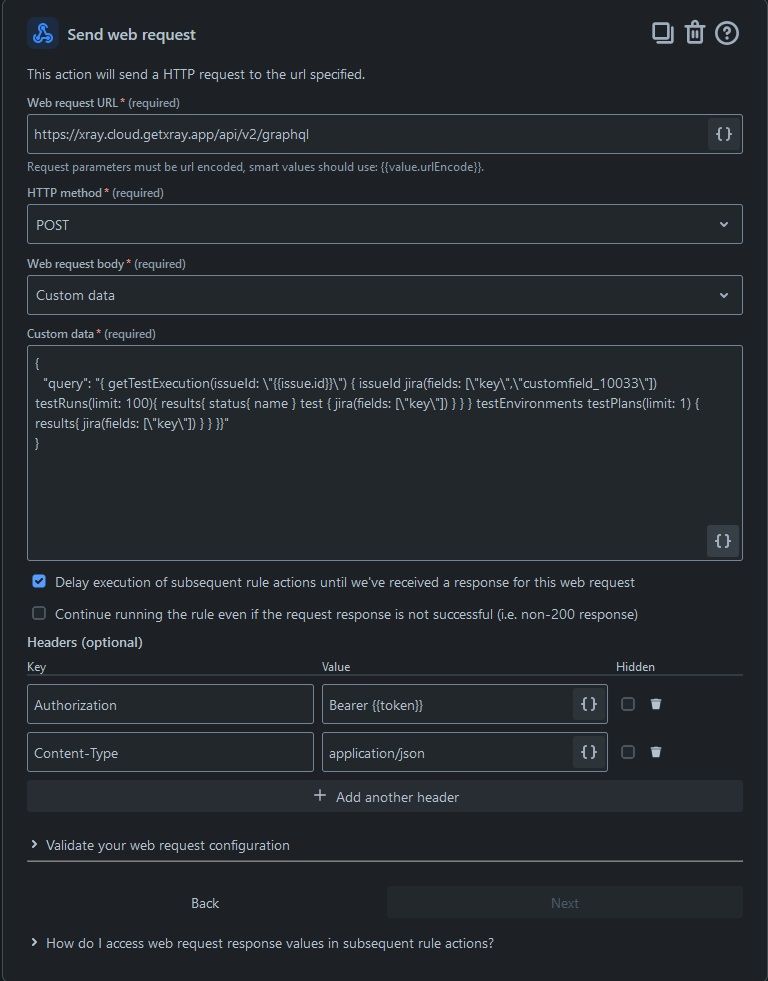
Task: Insert smart value in Custom data box
Action: click(x=723, y=541)
